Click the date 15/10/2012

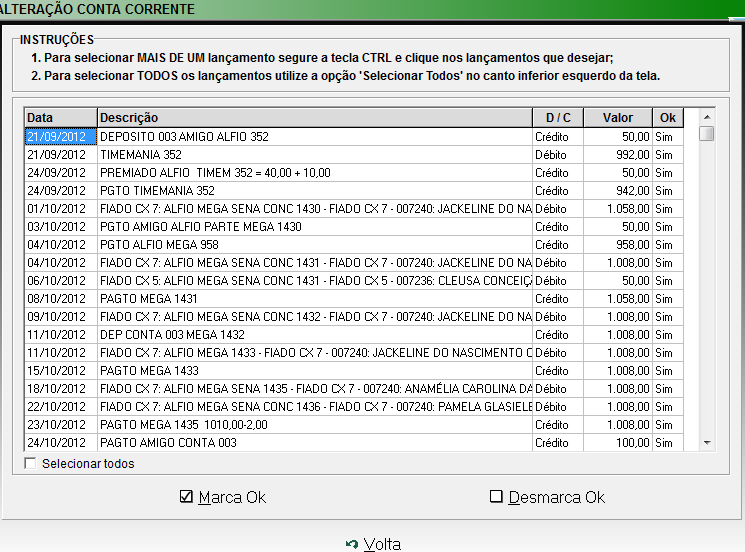pyautogui.click(x=57, y=371)
